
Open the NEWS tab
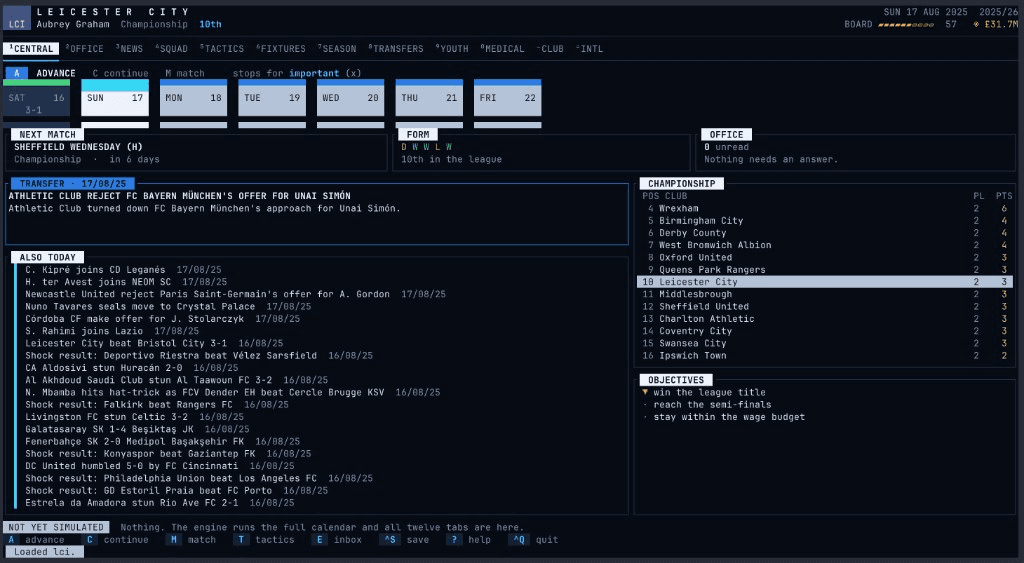click(x=129, y=49)
